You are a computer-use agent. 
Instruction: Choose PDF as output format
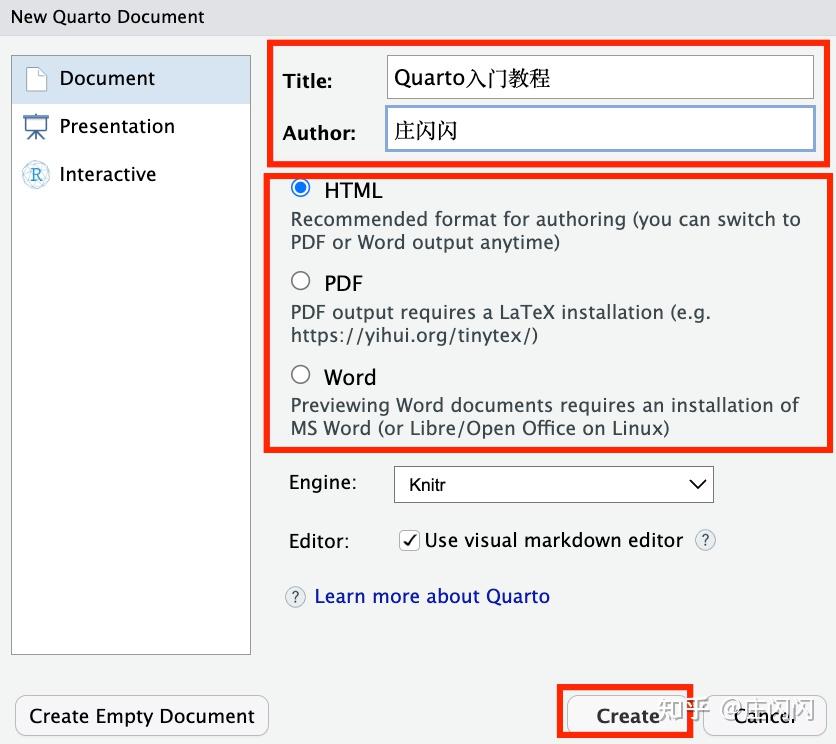click(x=300, y=281)
